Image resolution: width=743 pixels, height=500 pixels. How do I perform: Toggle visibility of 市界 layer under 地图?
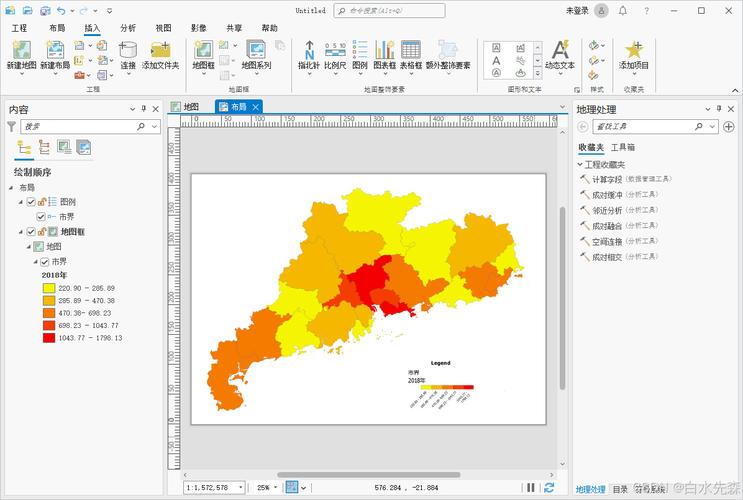[43, 261]
